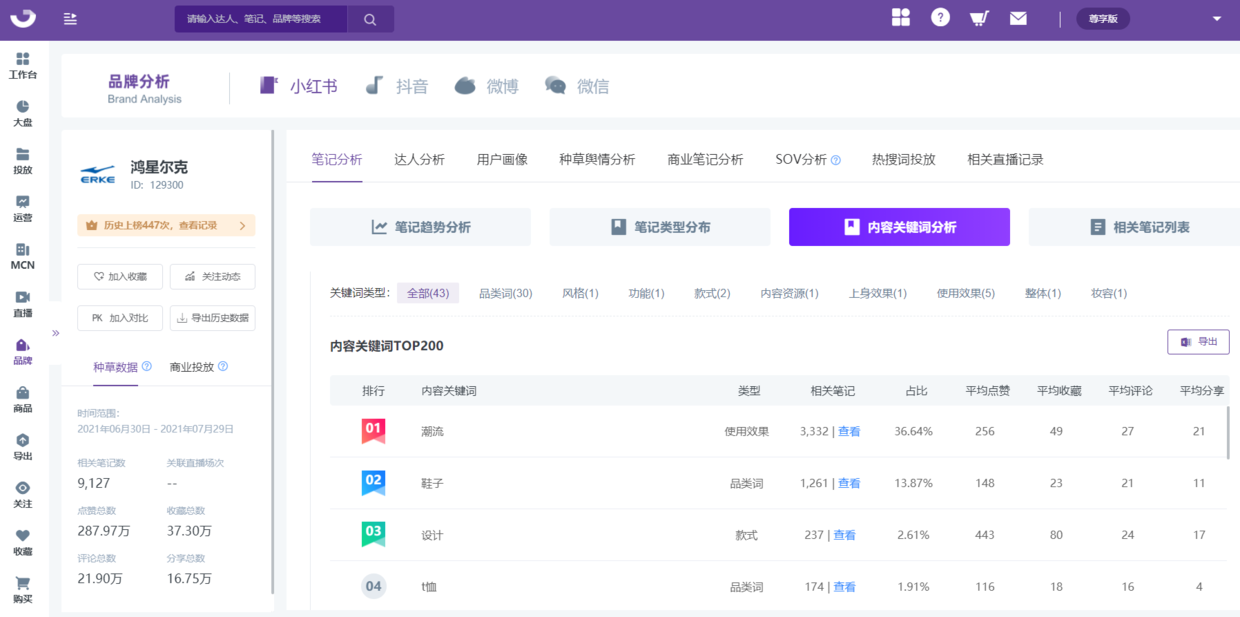Filter keywords by 使用效果(5)
This screenshot has width=1240, height=617.
965,293
